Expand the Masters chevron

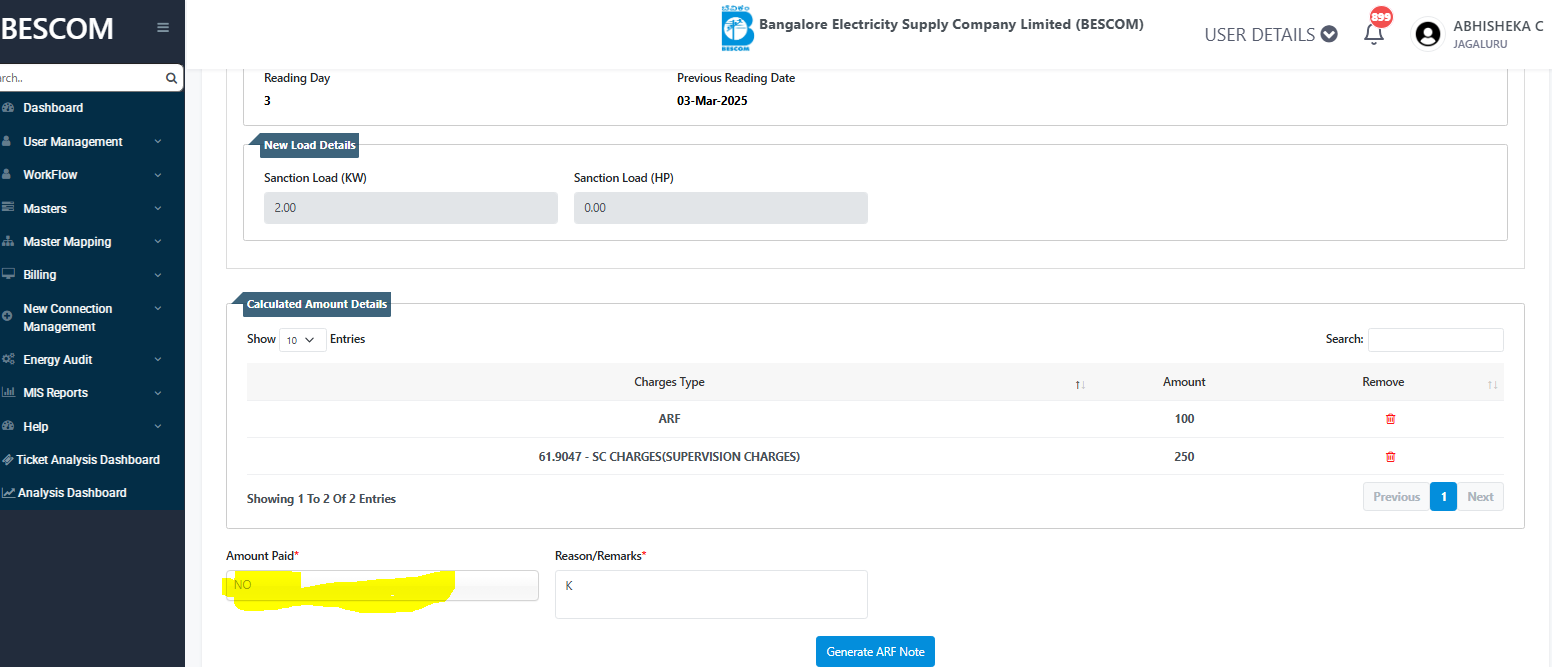click(158, 209)
